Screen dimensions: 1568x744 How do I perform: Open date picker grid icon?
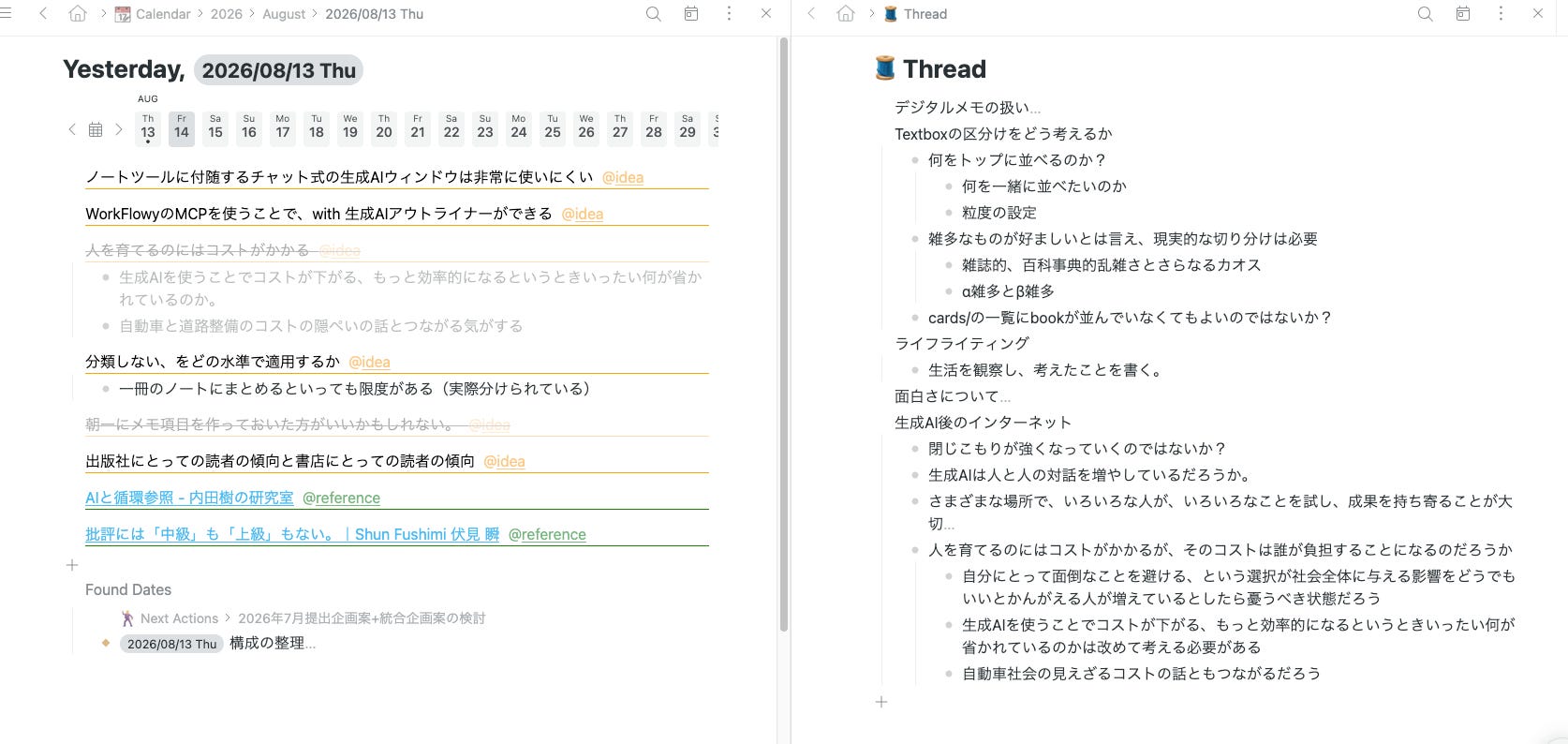(96, 129)
